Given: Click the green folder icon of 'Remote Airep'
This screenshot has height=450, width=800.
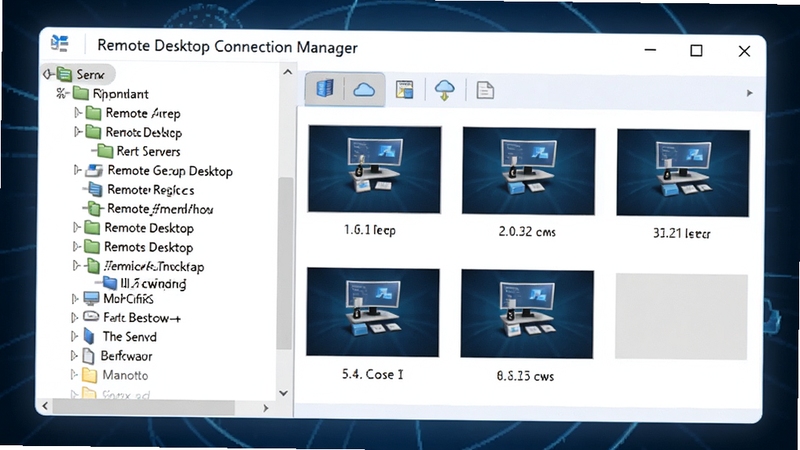Looking at the screenshot, I should (x=93, y=113).
